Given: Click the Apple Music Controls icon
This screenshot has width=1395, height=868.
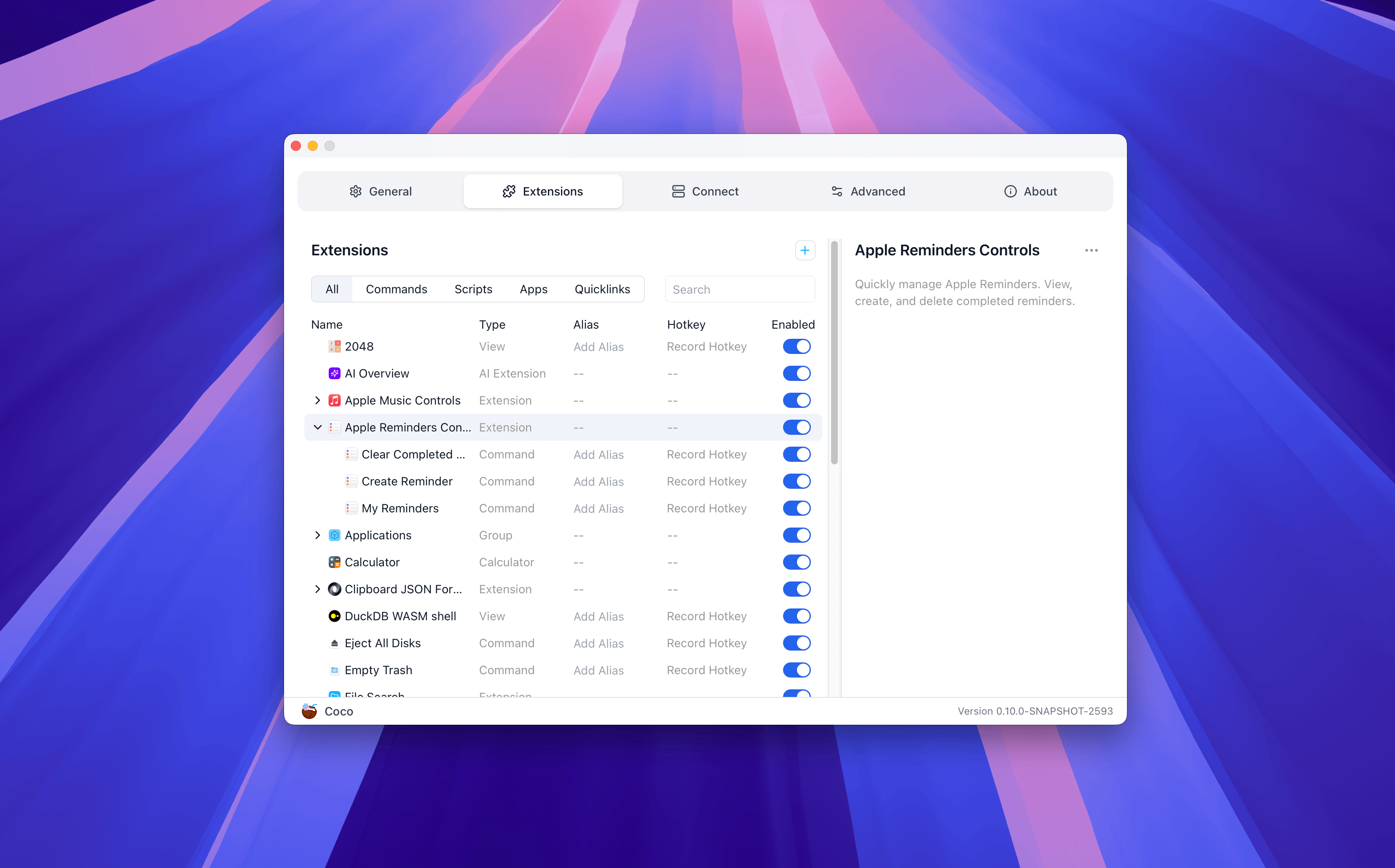Looking at the screenshot, I should coord(334,400).
